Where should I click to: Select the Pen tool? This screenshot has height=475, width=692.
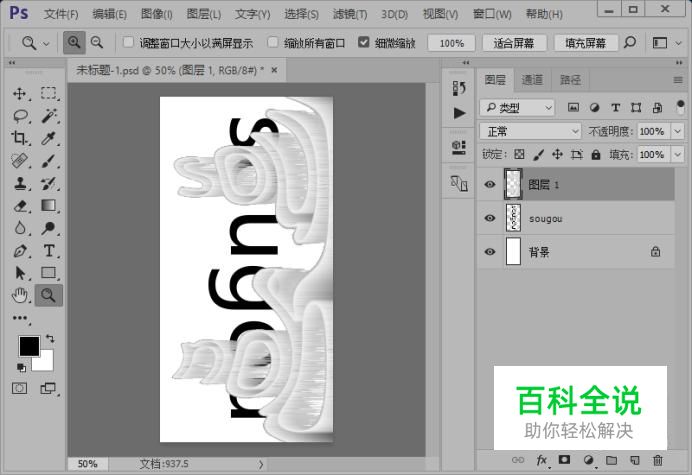[x=19, y=251]
